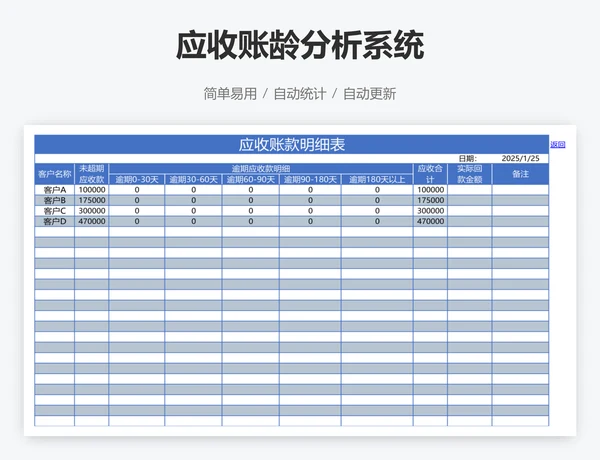Select 客户C's 逾期60-90天 zero cell
The width and height of the screenshot is (600, 460).
pyautogui.click(x=251, y=211)
